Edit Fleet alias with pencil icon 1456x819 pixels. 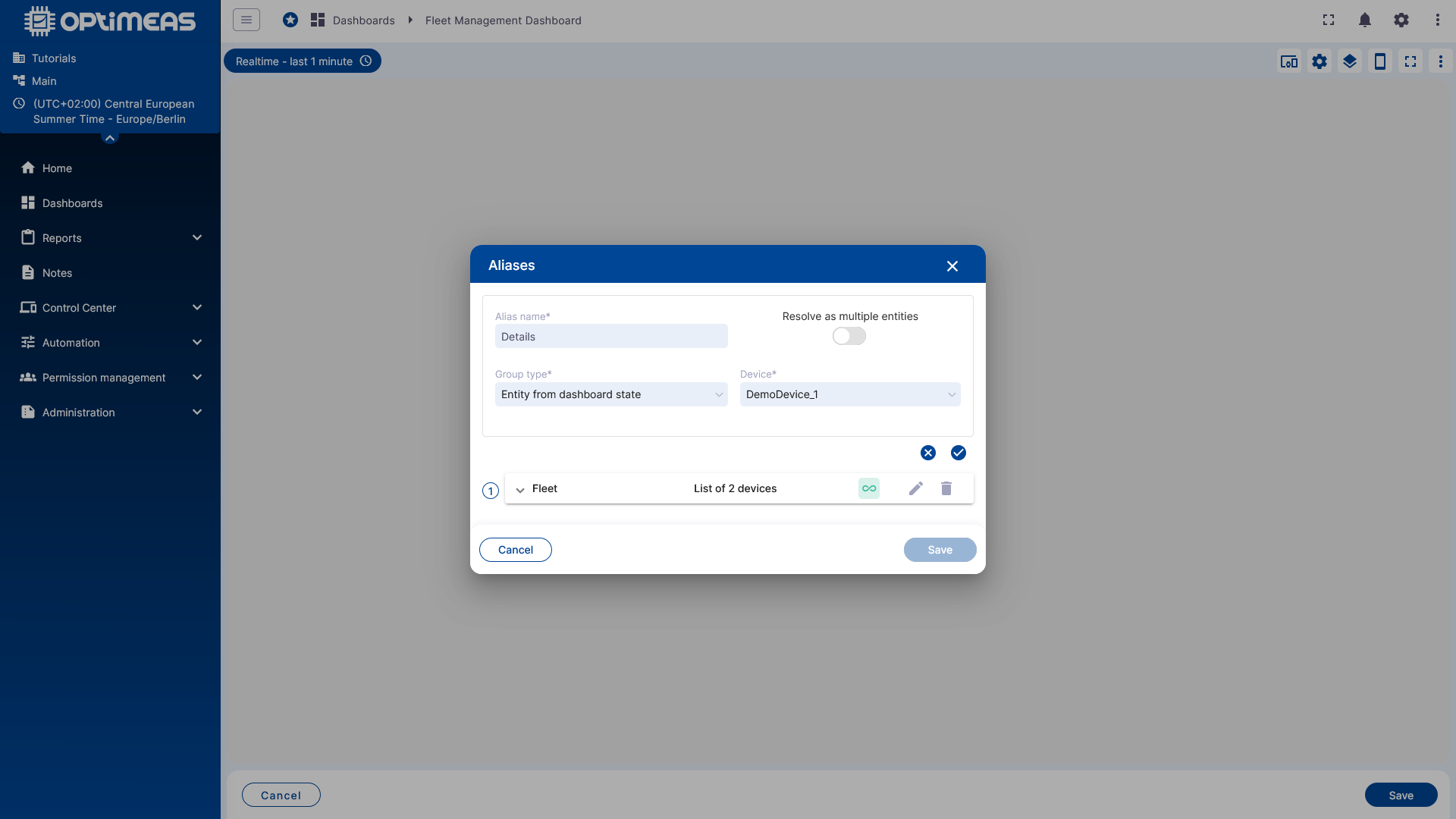[x=916, y=488]
